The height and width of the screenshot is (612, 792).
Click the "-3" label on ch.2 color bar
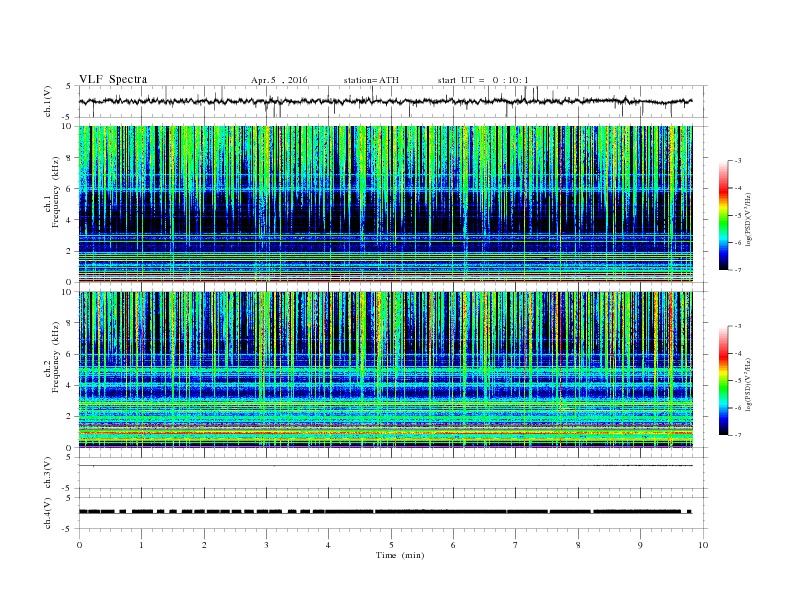(x=738, y=326)
